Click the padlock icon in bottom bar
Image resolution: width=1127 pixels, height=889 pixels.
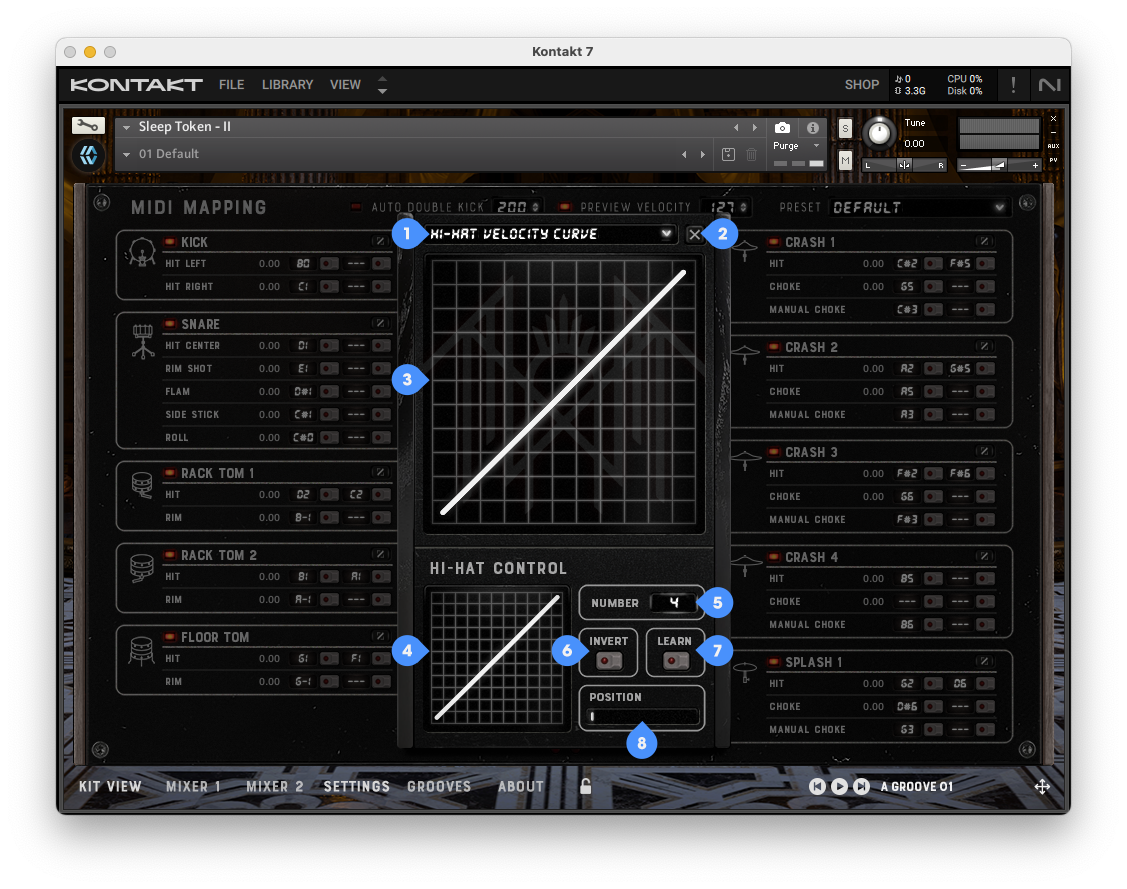pos(586,787)
